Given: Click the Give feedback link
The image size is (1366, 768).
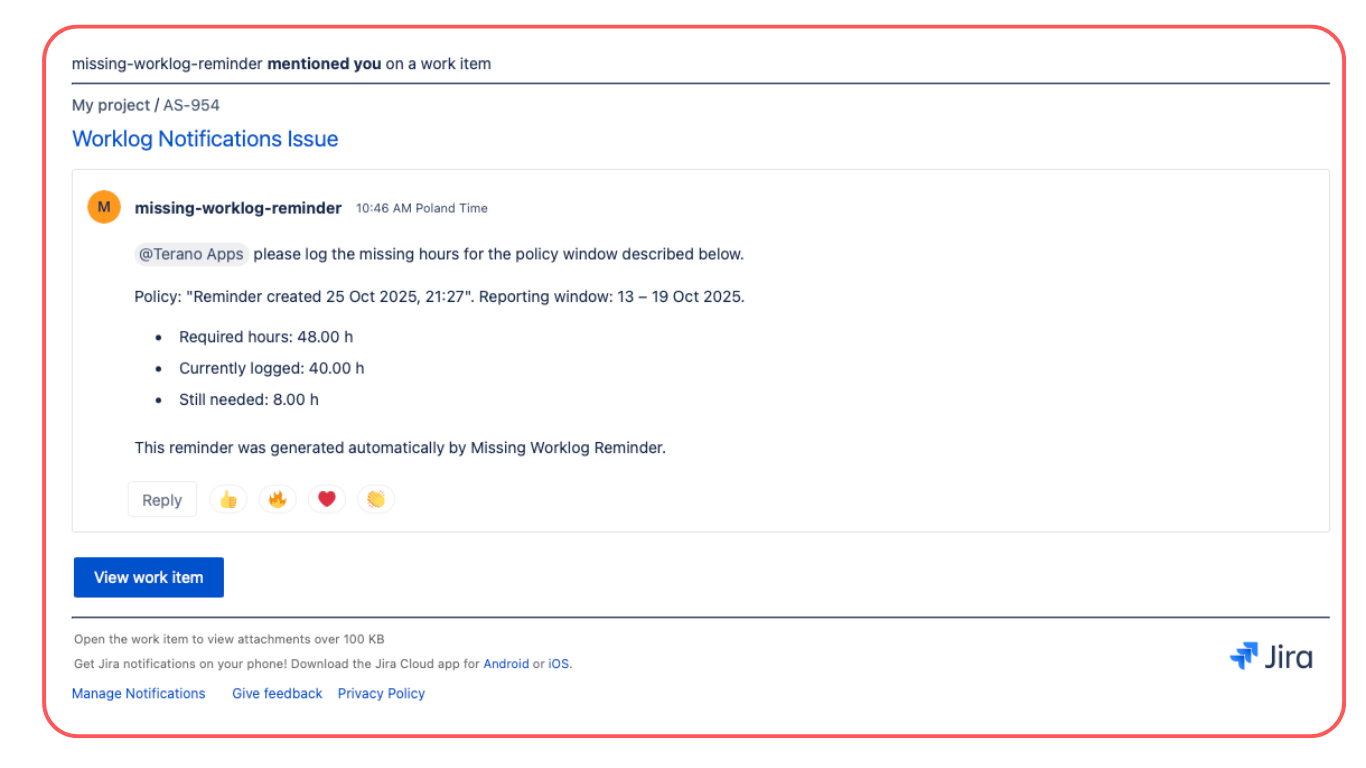Looking at the screenshot, I should pos(277,693).
